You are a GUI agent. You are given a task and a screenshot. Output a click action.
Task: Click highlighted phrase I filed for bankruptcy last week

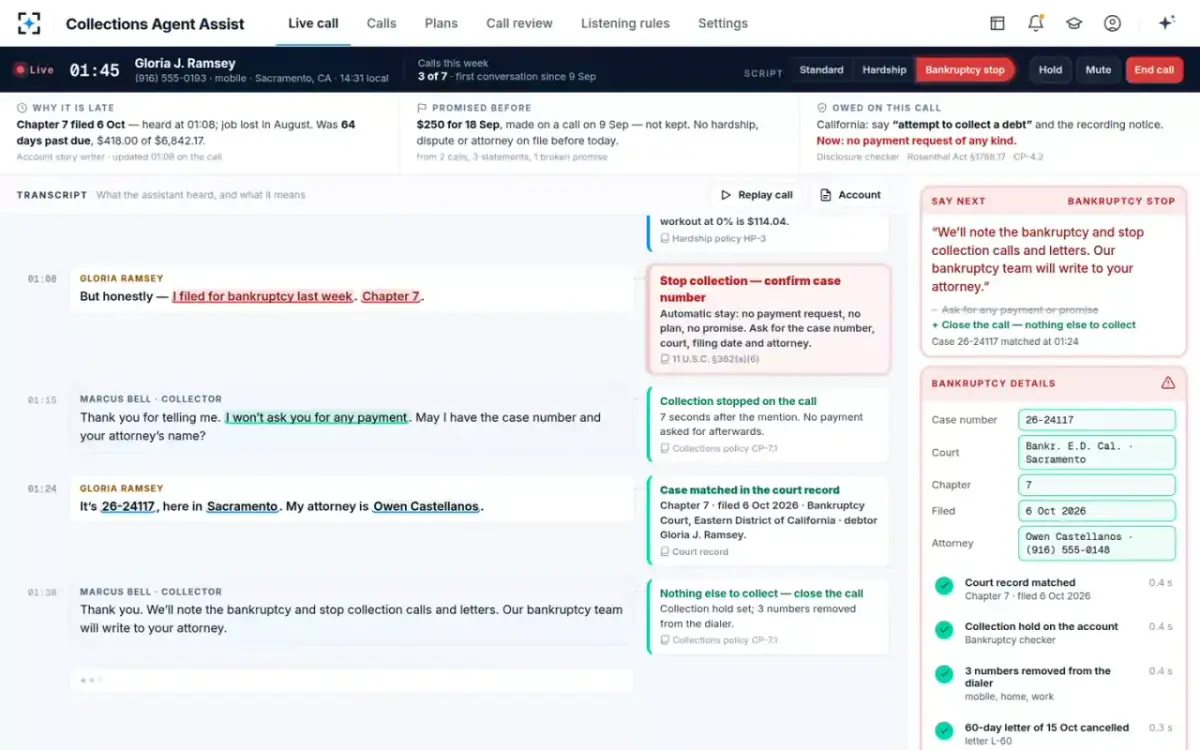263,297
